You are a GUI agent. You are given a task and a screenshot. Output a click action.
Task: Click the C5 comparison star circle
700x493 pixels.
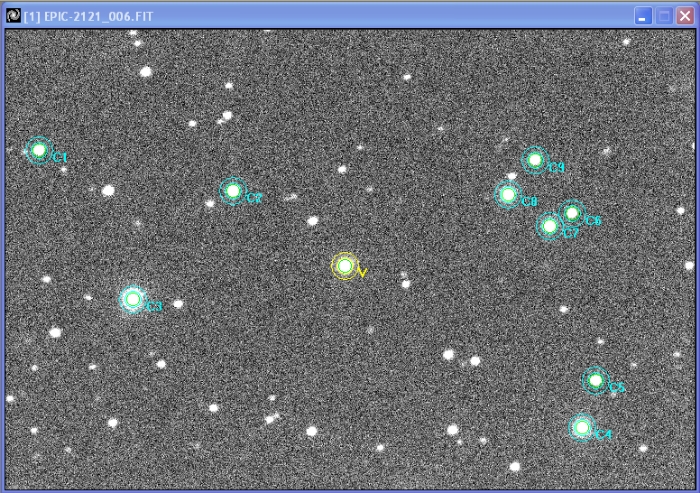point(596,380)
